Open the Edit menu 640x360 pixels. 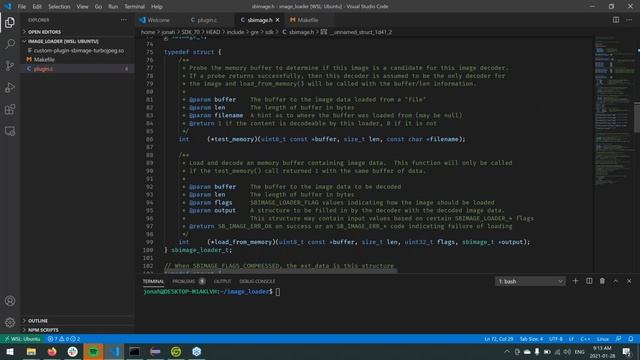(37, 7)
